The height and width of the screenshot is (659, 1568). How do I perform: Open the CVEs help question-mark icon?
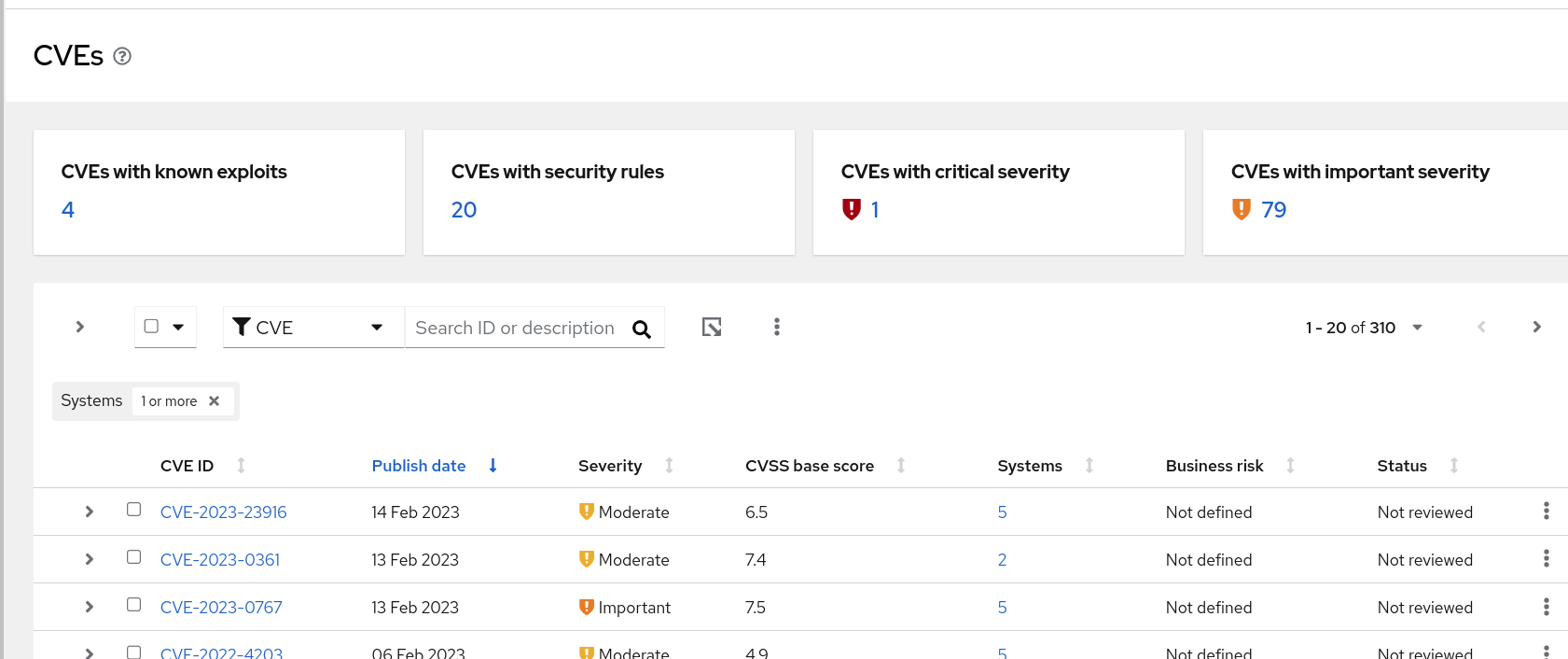(122, 56)
